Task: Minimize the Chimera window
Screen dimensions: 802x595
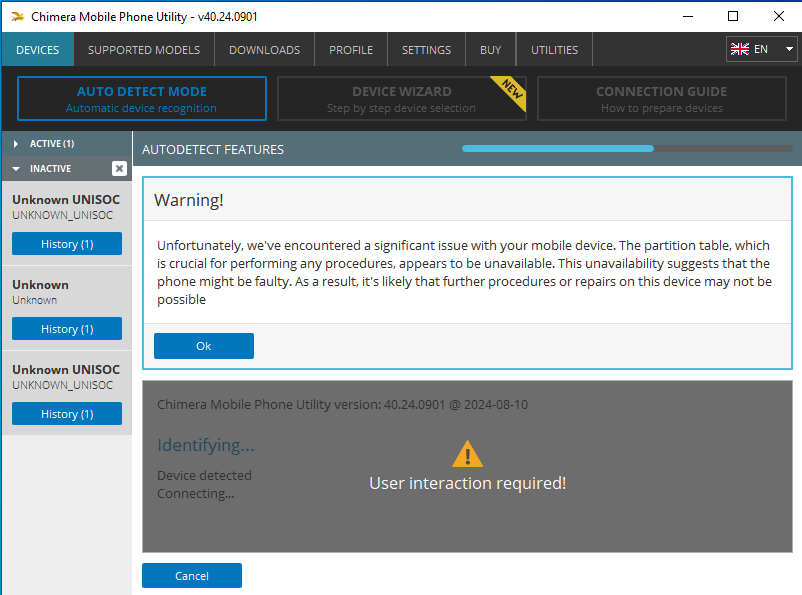Action: (688, 16)
